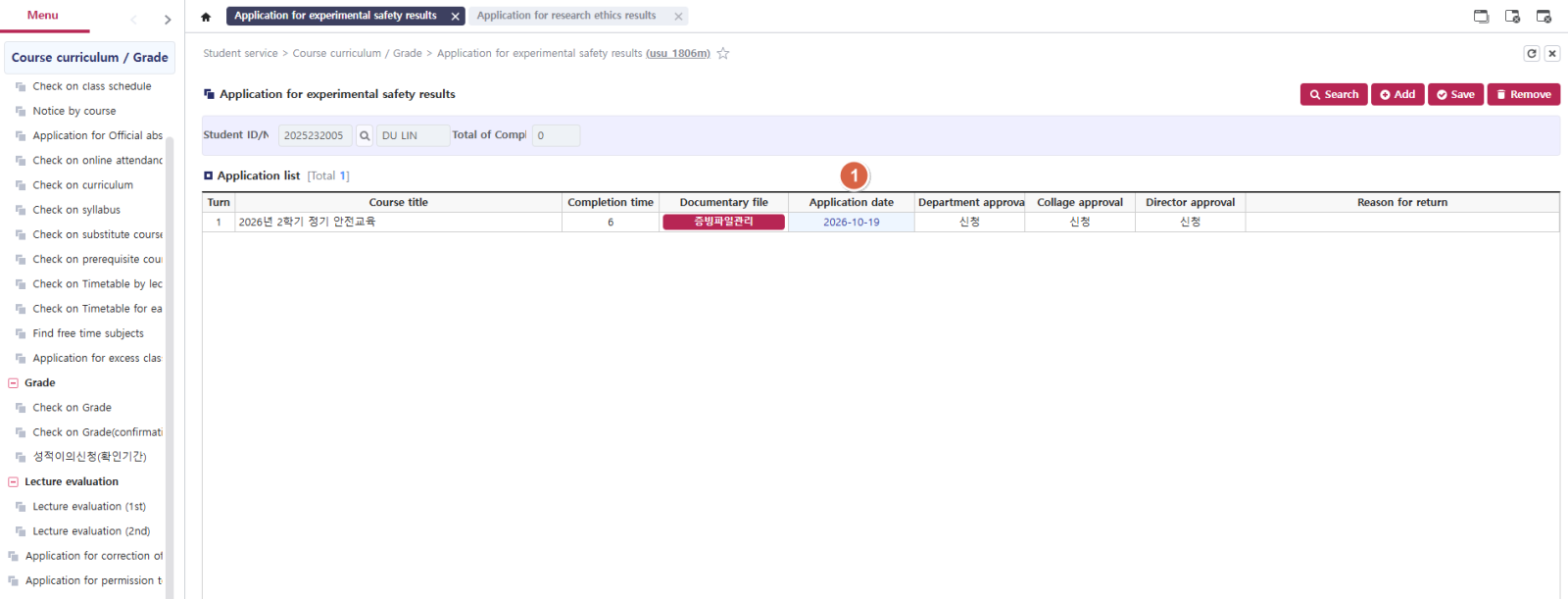Click the Reason for return column header
Viewport: 1568px width, 599px height.
[x=1402, y=203]
